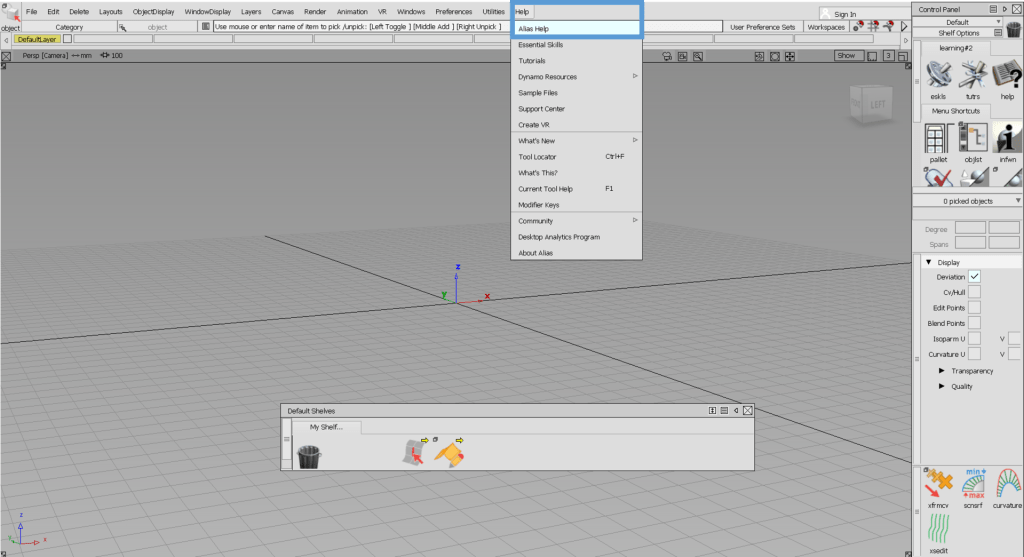
Task: Open Tool Locator from the Help menu
Action: click(576, 157)
